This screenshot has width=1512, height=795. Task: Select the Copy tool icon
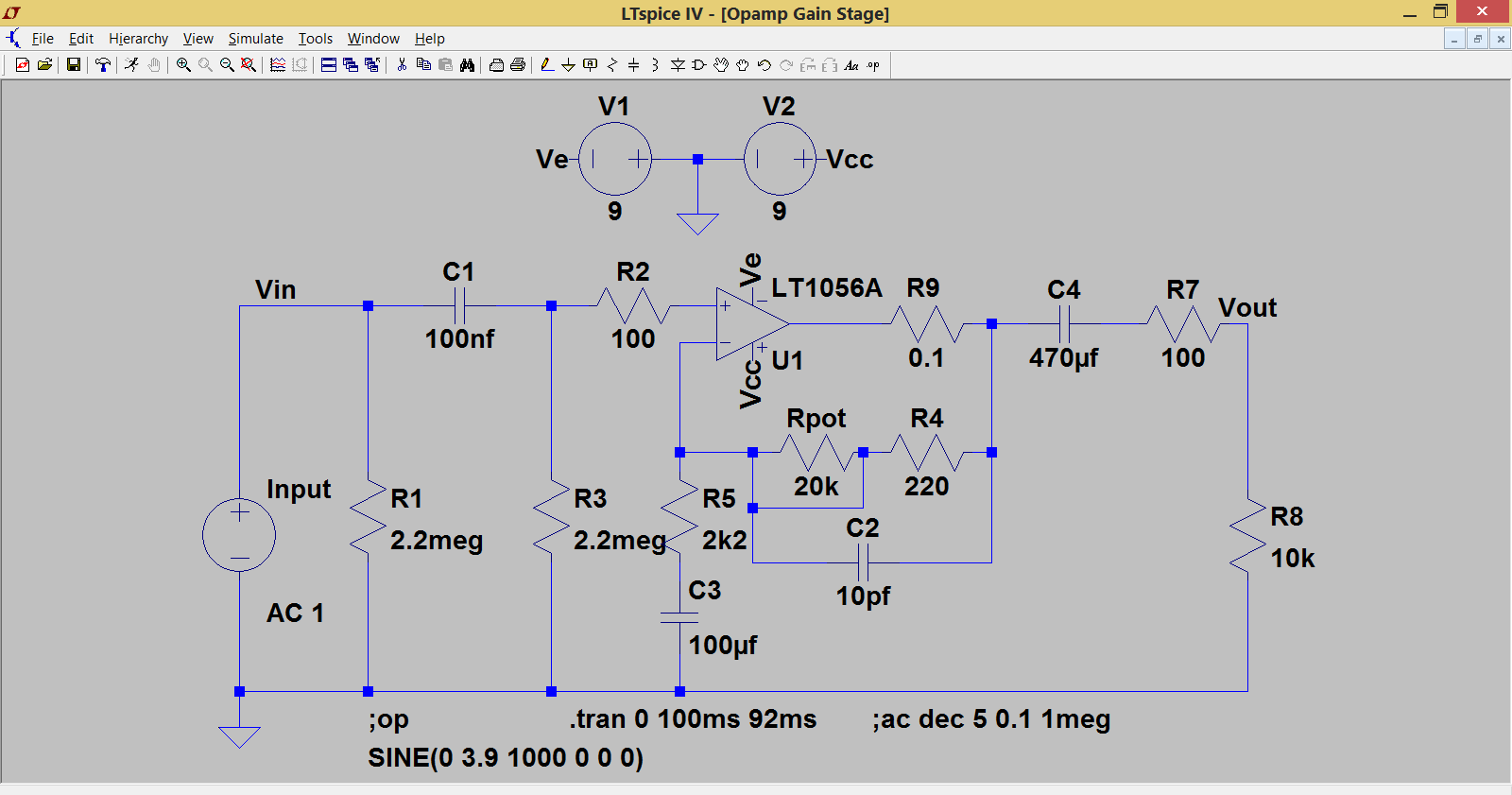pos(423,65)
